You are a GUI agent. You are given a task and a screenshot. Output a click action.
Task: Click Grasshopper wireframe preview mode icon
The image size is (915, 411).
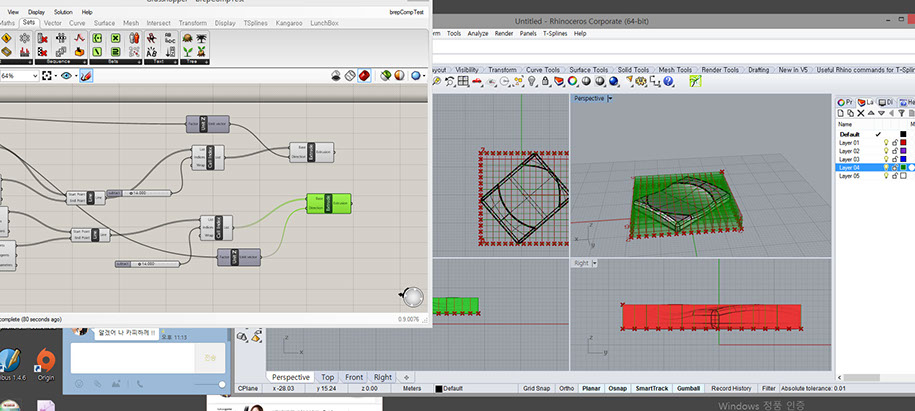(349, 75)
